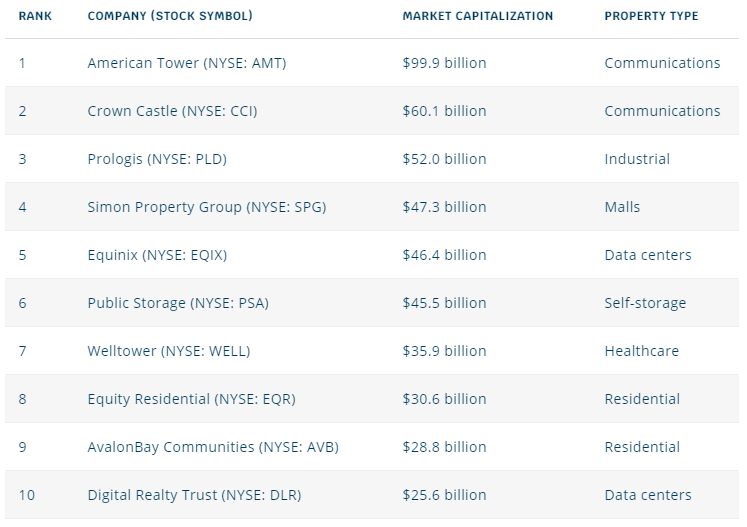747x527 pixels.
Task: Click the $99.9 billion market cap cell
Action: 444,63
